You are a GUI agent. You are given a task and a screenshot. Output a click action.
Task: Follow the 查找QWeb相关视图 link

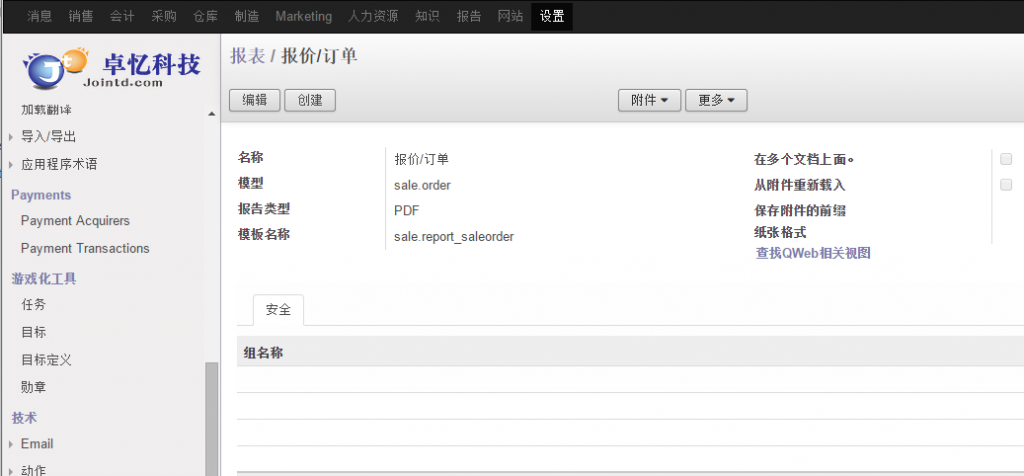point(813,253)
